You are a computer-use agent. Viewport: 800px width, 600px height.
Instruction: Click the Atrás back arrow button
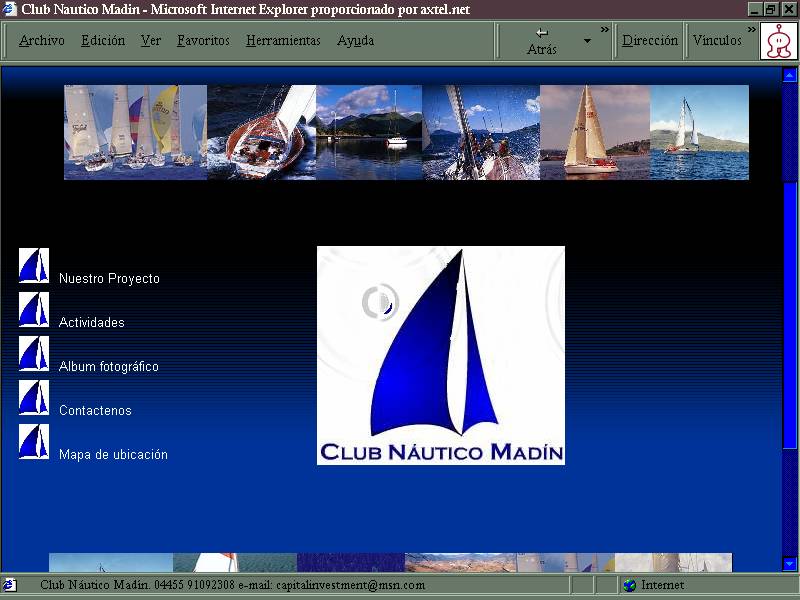point(541,41)
